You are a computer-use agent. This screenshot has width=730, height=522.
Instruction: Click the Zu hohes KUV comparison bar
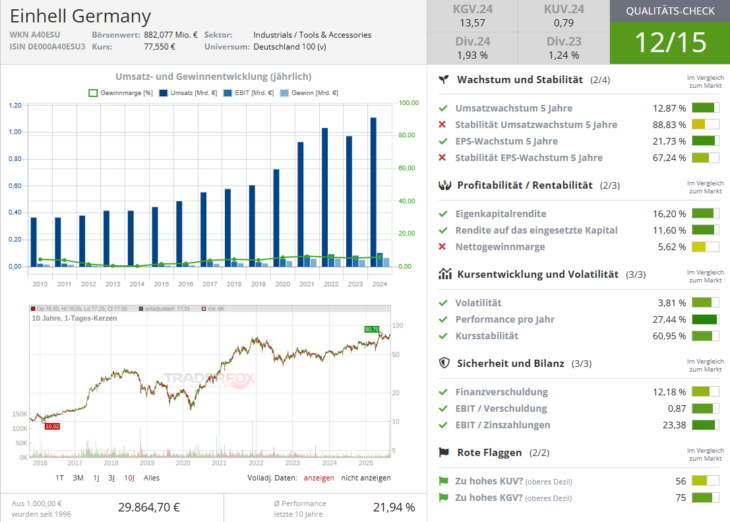705,481
